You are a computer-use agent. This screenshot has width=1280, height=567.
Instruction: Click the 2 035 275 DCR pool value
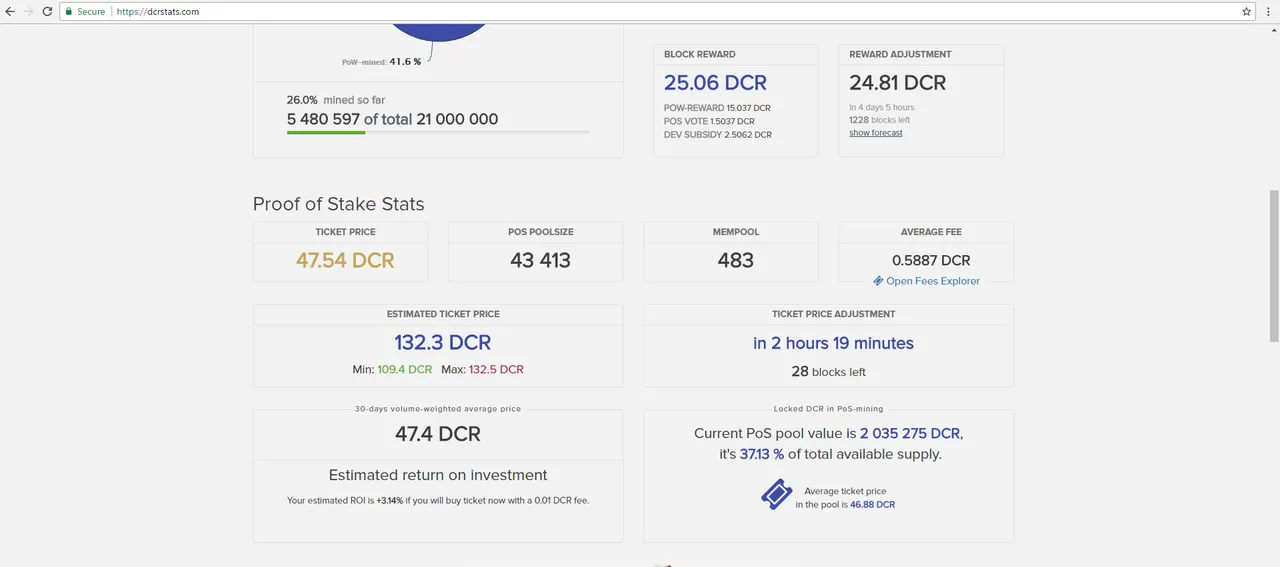[x=910, y=433]
